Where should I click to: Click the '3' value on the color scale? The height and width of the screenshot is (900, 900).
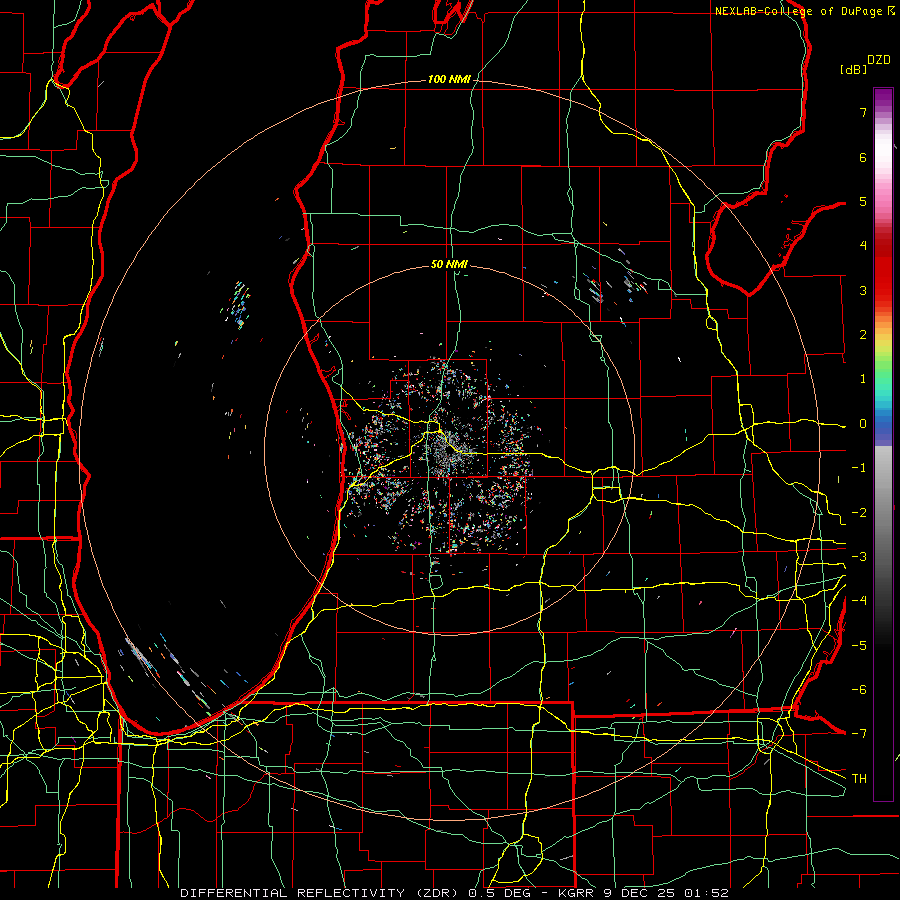863,290
